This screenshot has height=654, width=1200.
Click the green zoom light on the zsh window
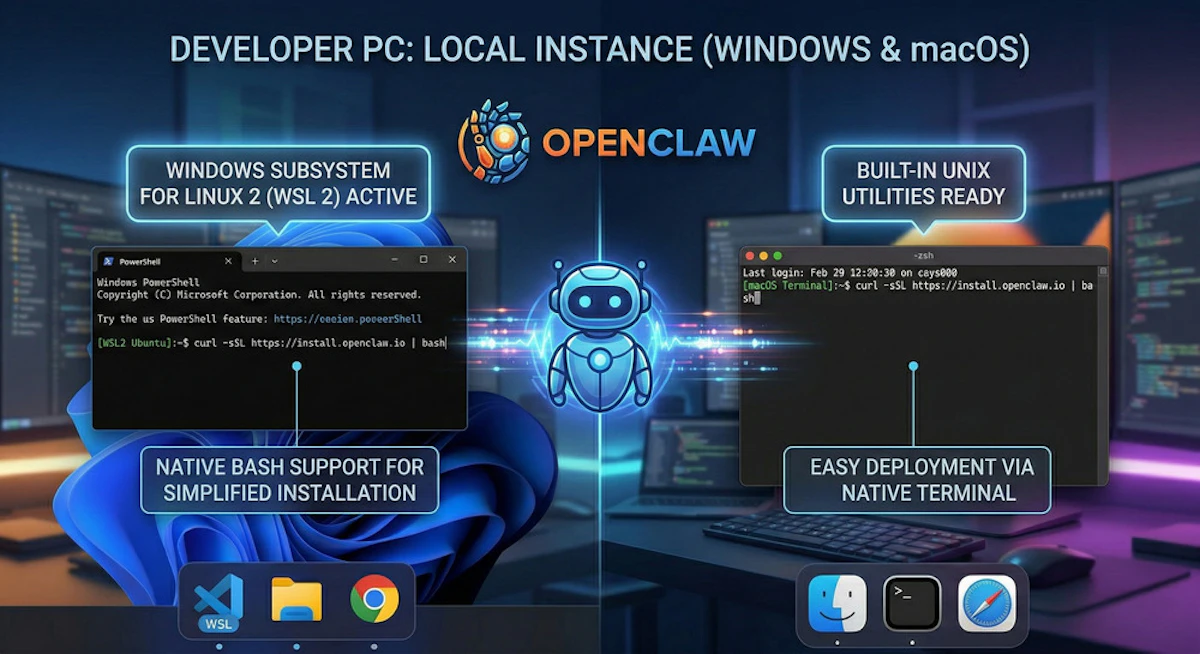pyautogui.click(x=778, y=256)
